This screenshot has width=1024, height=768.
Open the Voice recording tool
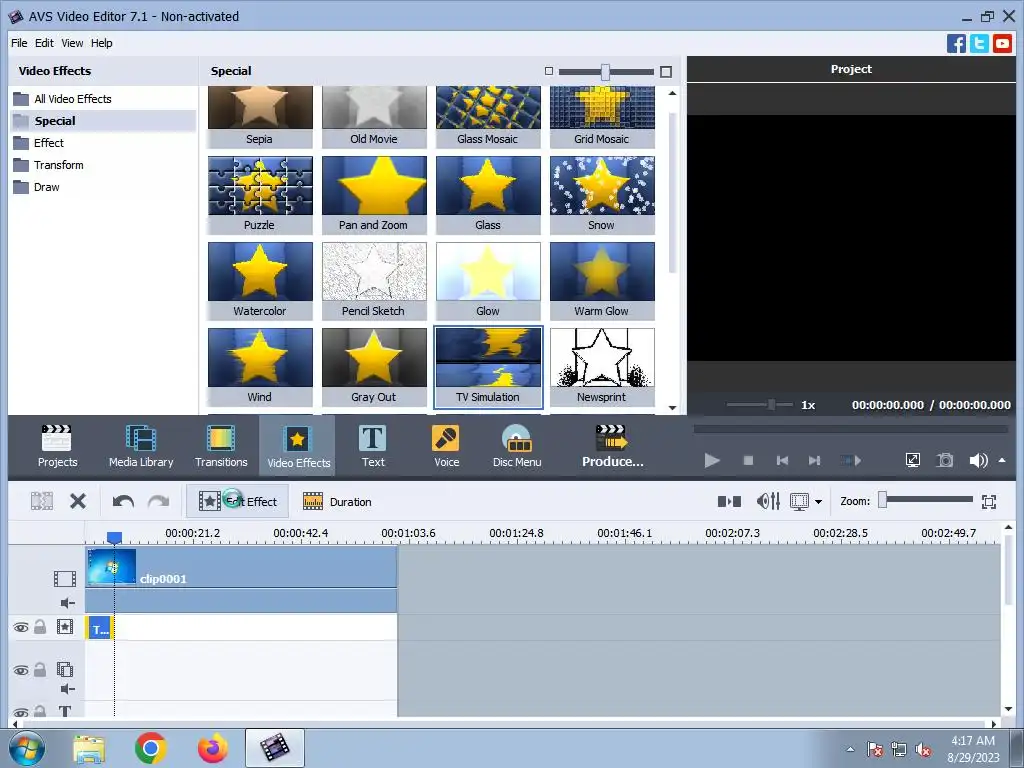(x=446, y=447)
